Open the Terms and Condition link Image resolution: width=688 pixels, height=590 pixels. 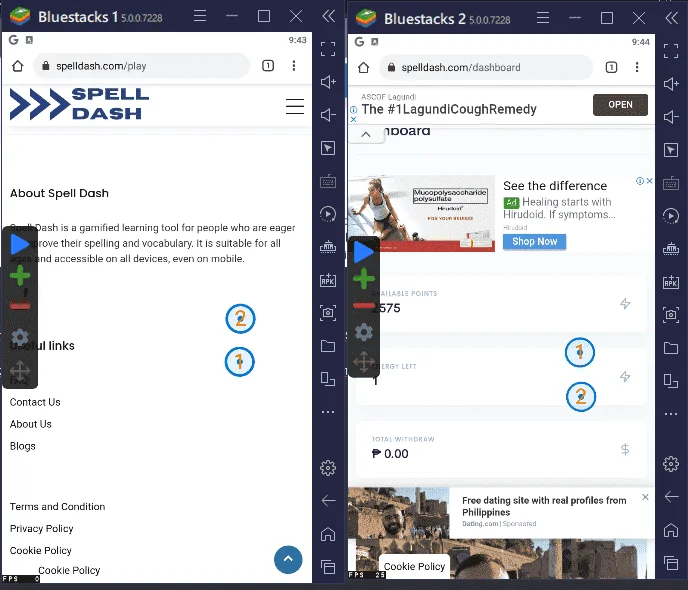tap(57, 507)
